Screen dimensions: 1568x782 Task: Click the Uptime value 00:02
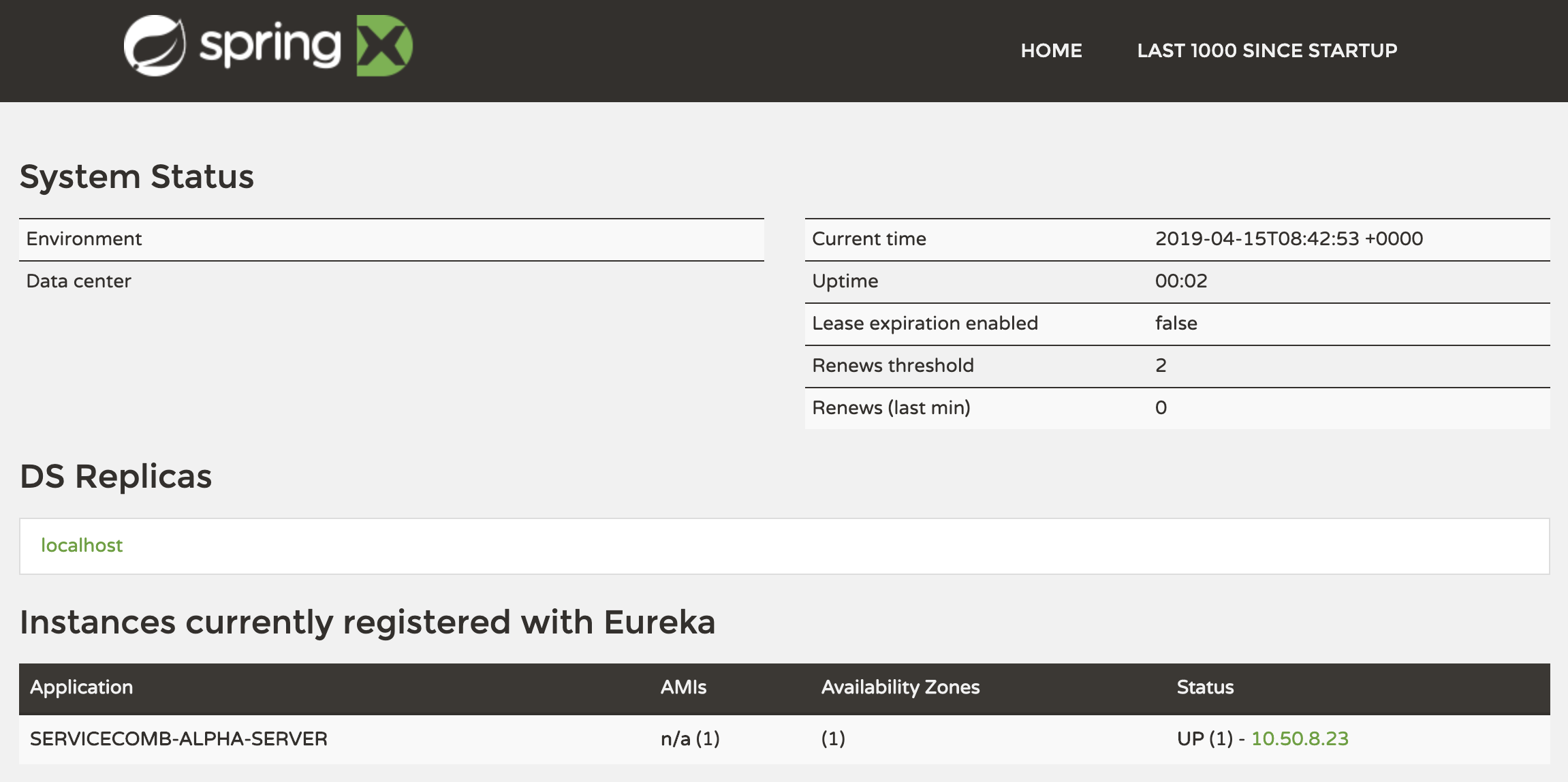pos(1180,281)
